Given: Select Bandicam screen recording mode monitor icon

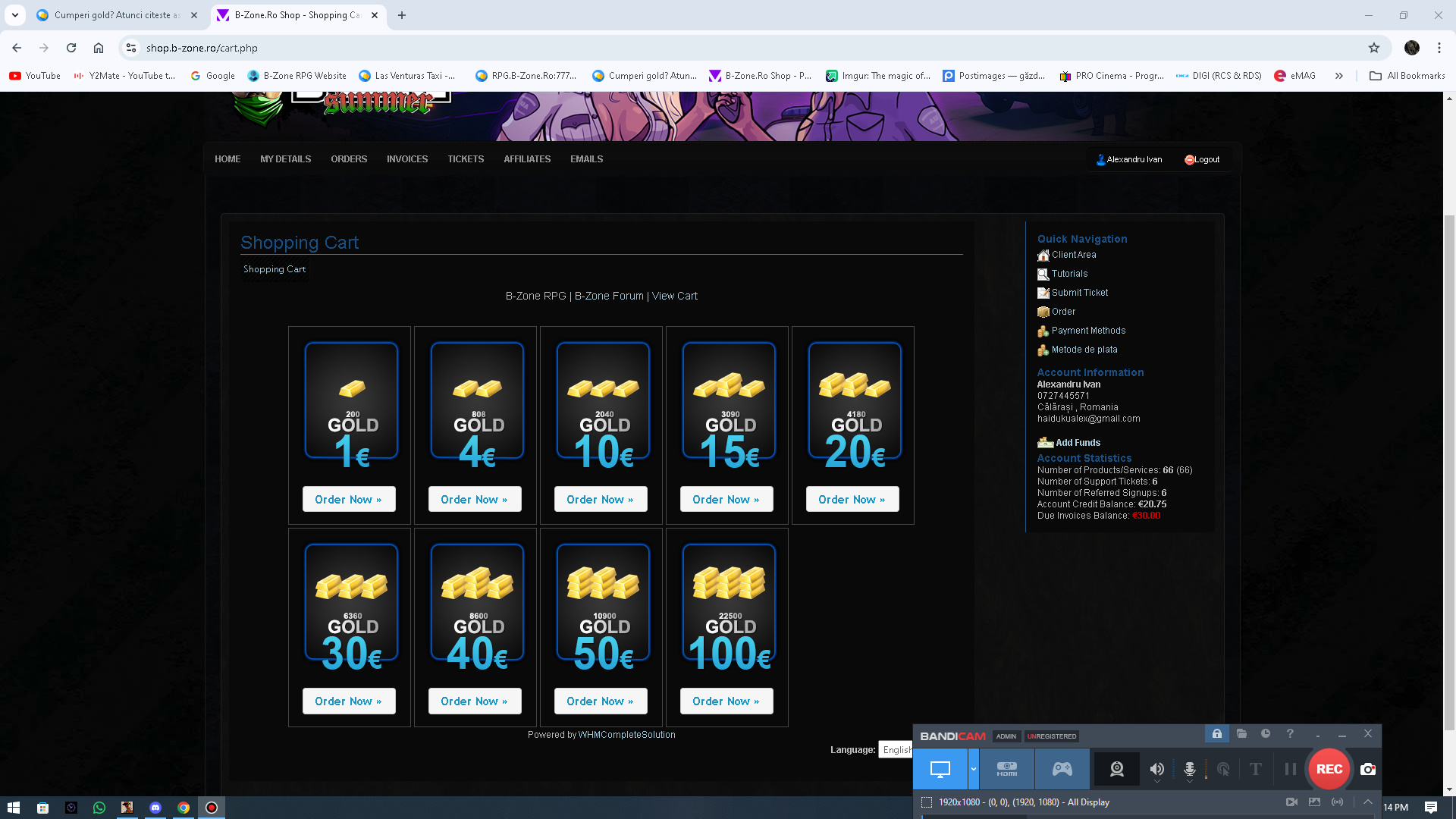Looking at the screenshot, I should tap(940, 769).
